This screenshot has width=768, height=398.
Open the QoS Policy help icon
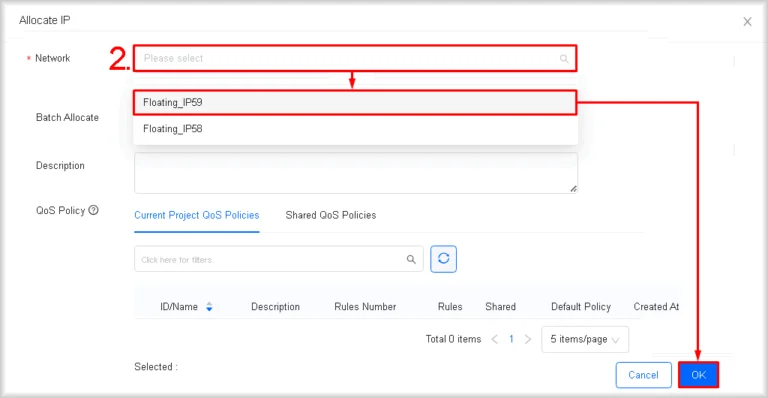click(93, 210)
